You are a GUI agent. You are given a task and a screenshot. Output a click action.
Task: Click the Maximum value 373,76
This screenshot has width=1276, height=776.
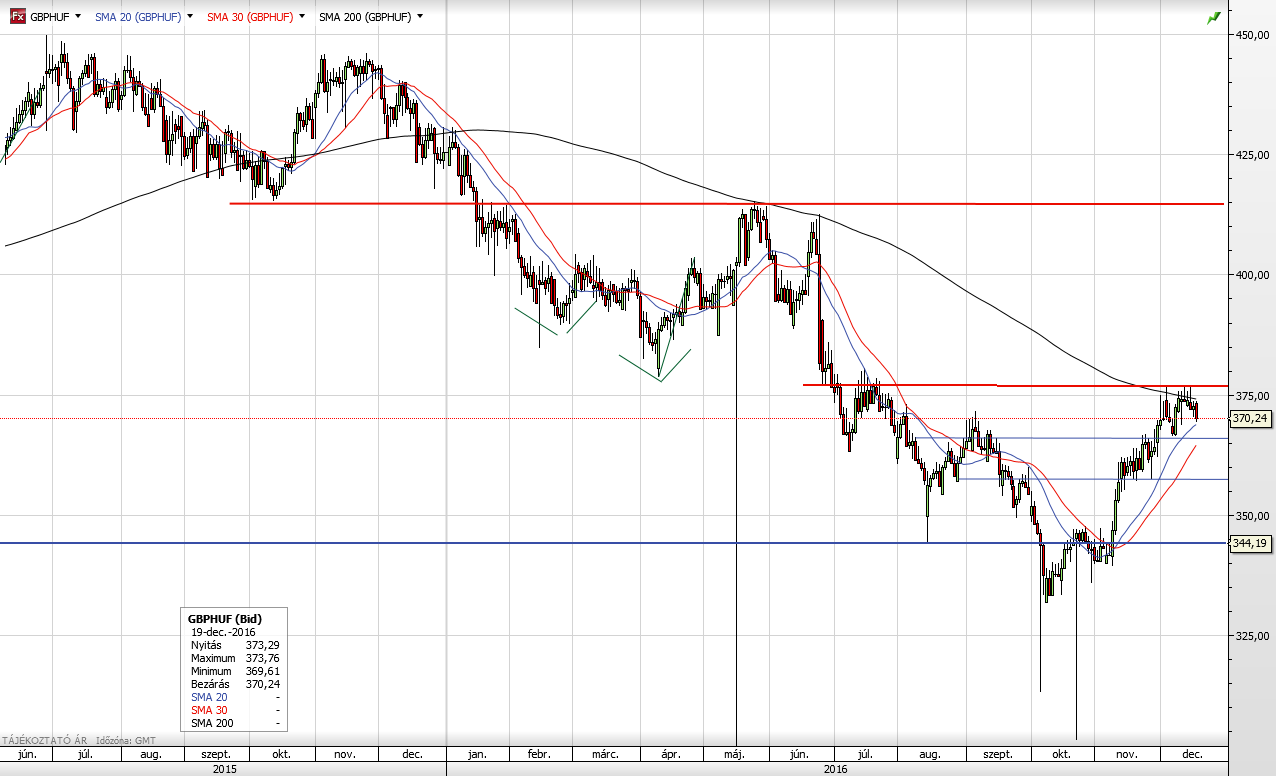pyautogui.click(x=261, y=659)
